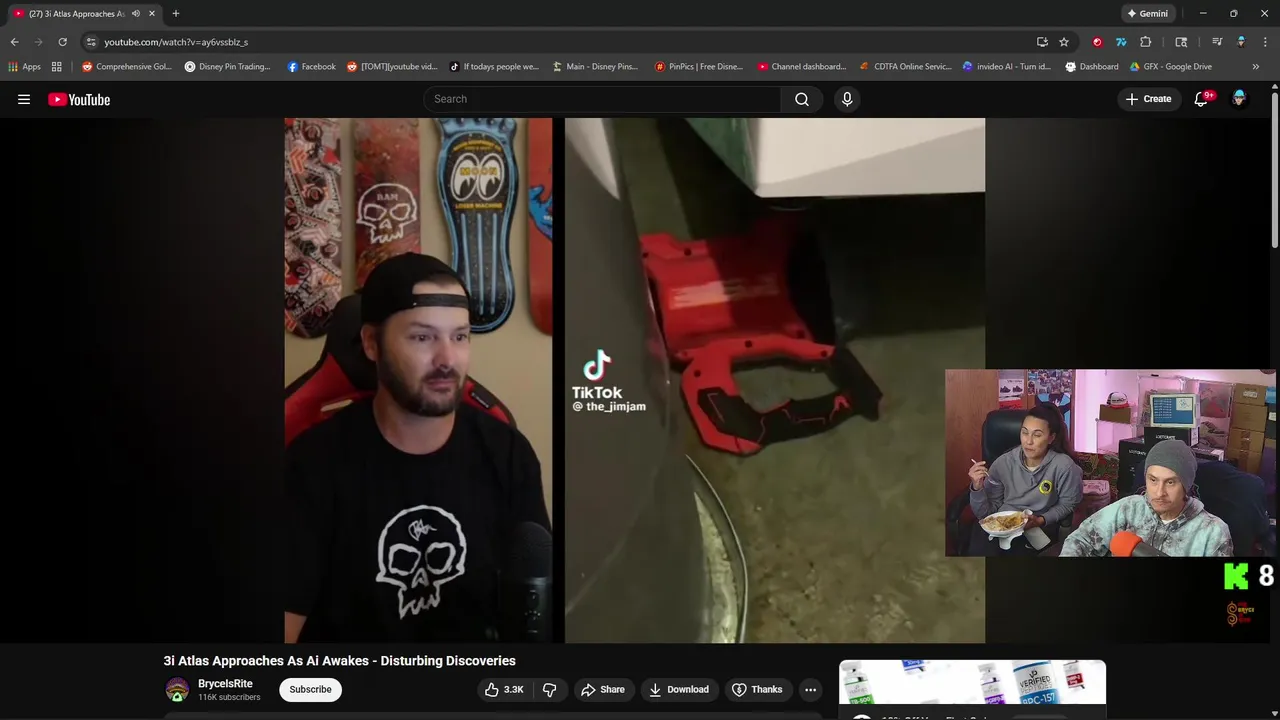Screen dimensions: 1280x720
Task: Open the YouTube hamburger guide menu
Action: tap(24, 99)
